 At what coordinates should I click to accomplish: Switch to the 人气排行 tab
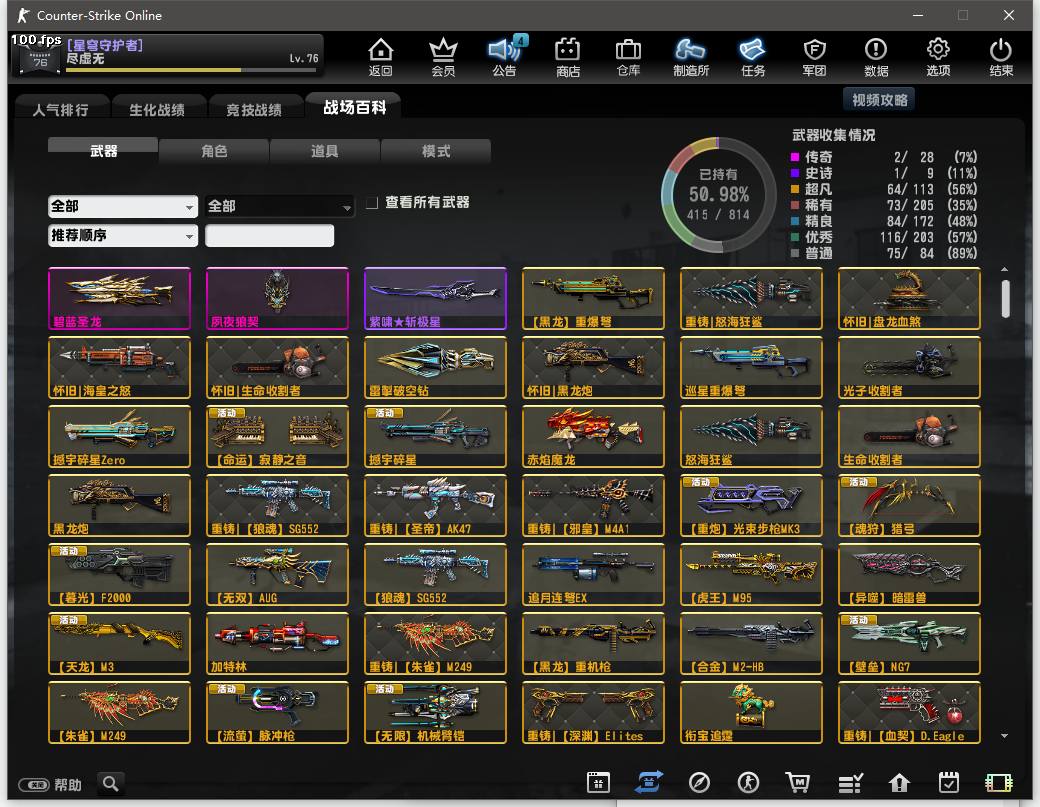(x=61, y=109)
